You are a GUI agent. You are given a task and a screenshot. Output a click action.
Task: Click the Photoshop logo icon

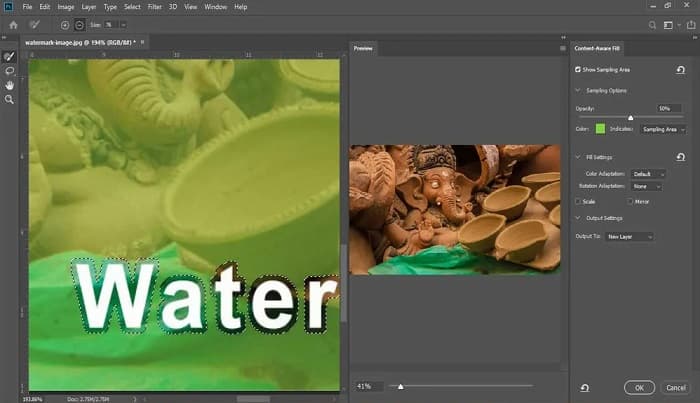pos(8,7)
